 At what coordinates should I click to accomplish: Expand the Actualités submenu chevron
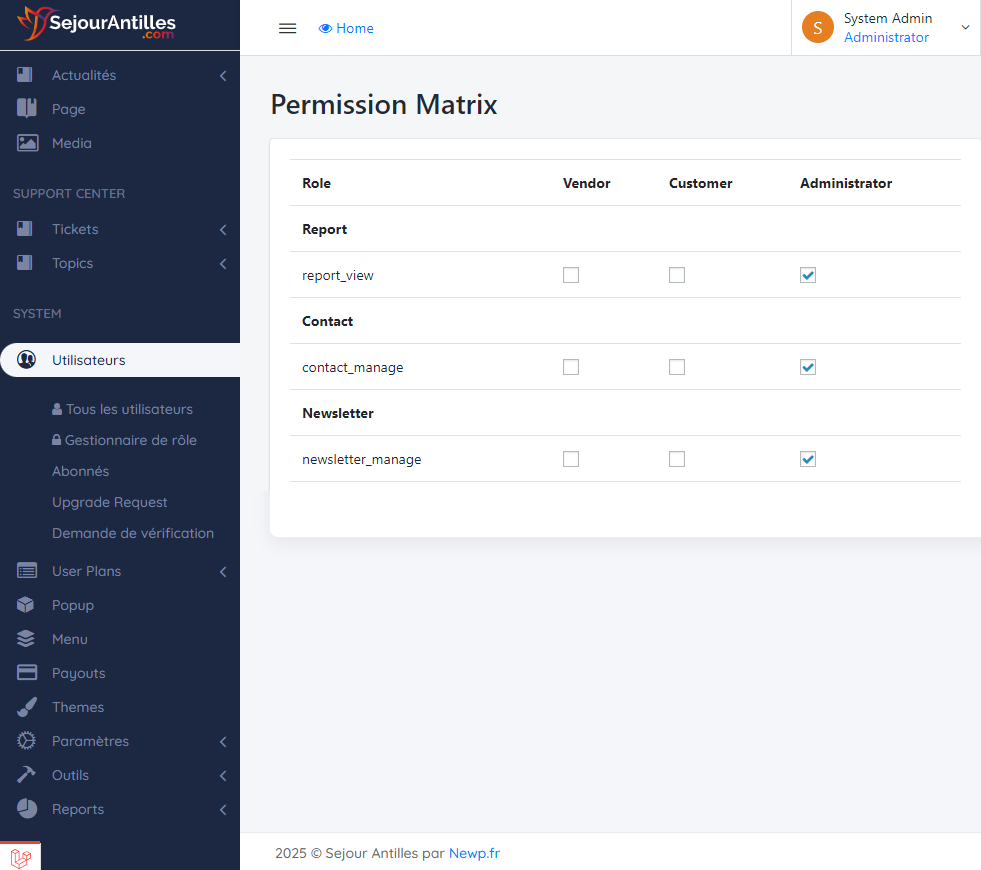point(223,76)
